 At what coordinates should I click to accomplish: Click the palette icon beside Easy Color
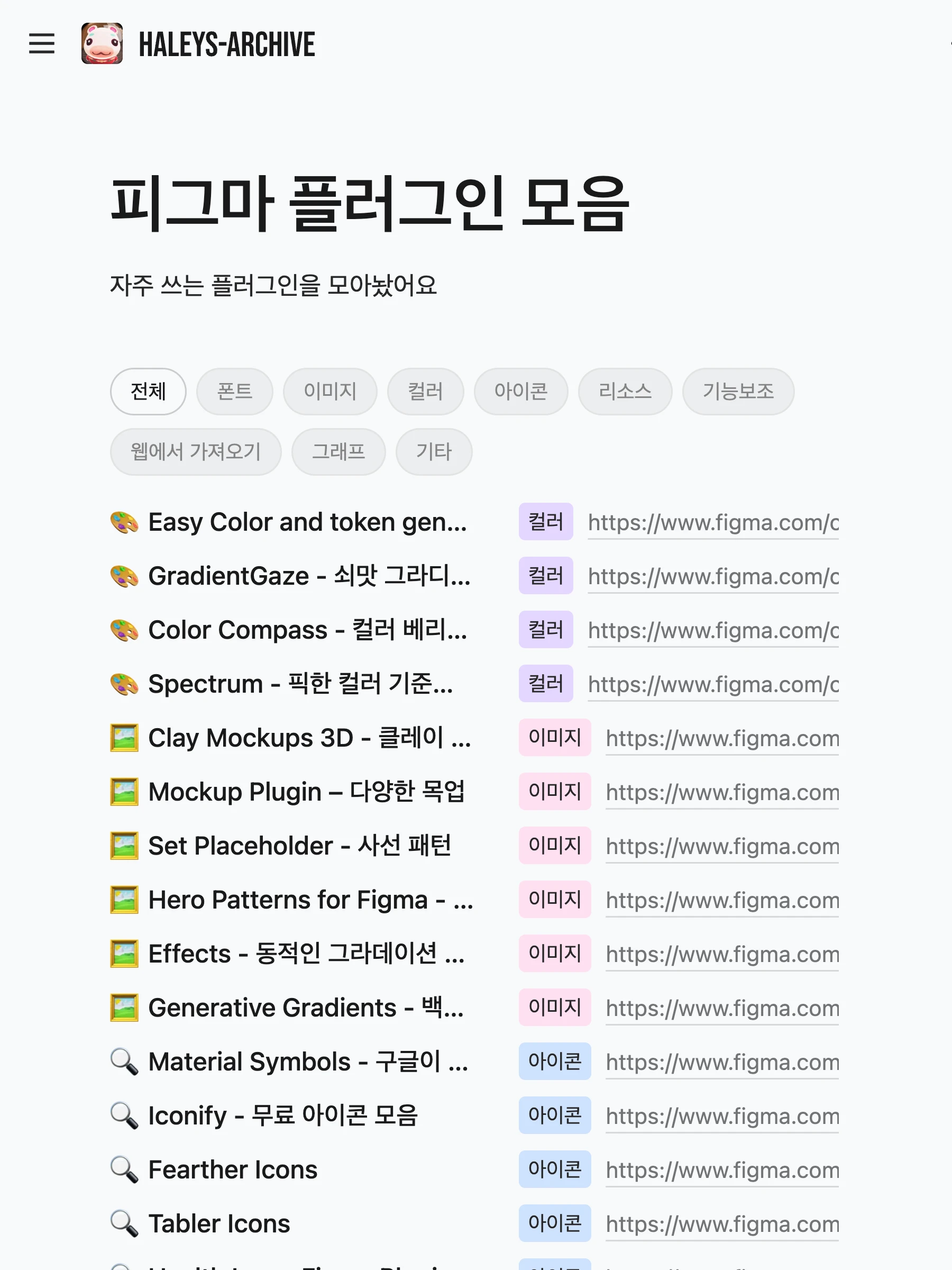click(124, 522)
